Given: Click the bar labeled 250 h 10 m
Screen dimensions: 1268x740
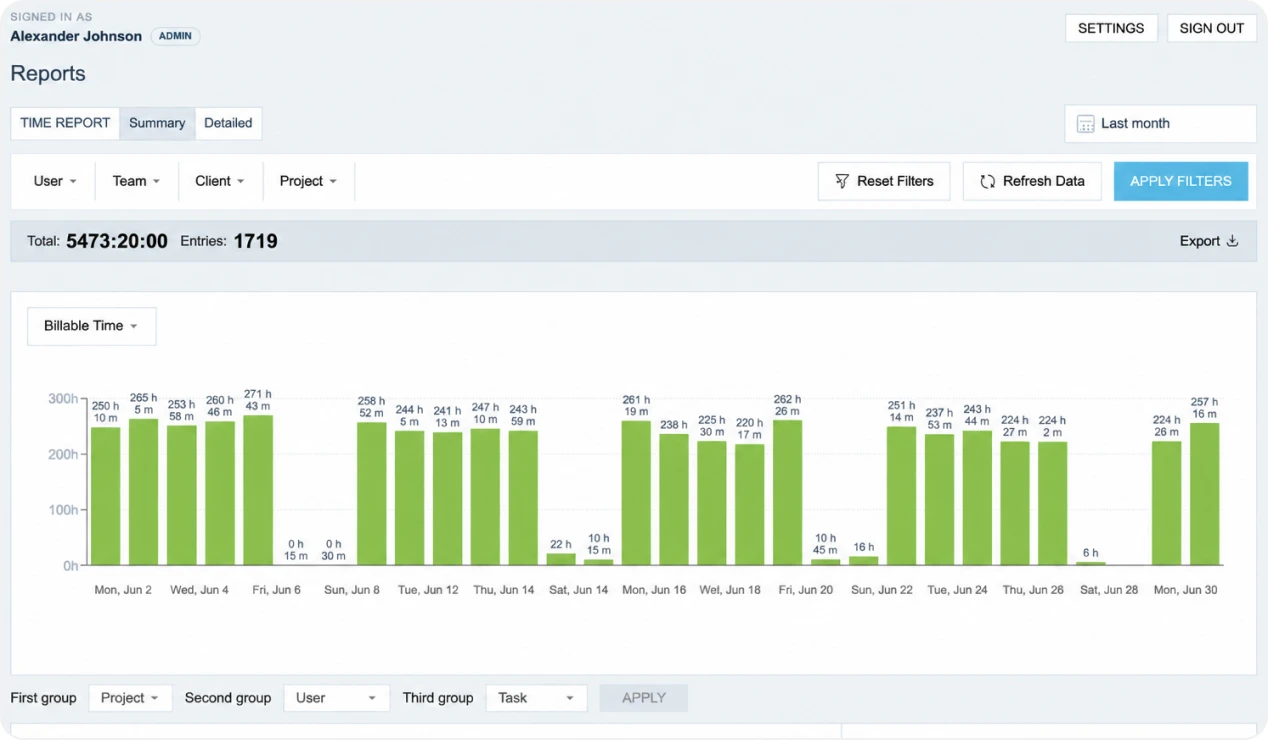Looking at the screenshot, I should click(106, 497).
